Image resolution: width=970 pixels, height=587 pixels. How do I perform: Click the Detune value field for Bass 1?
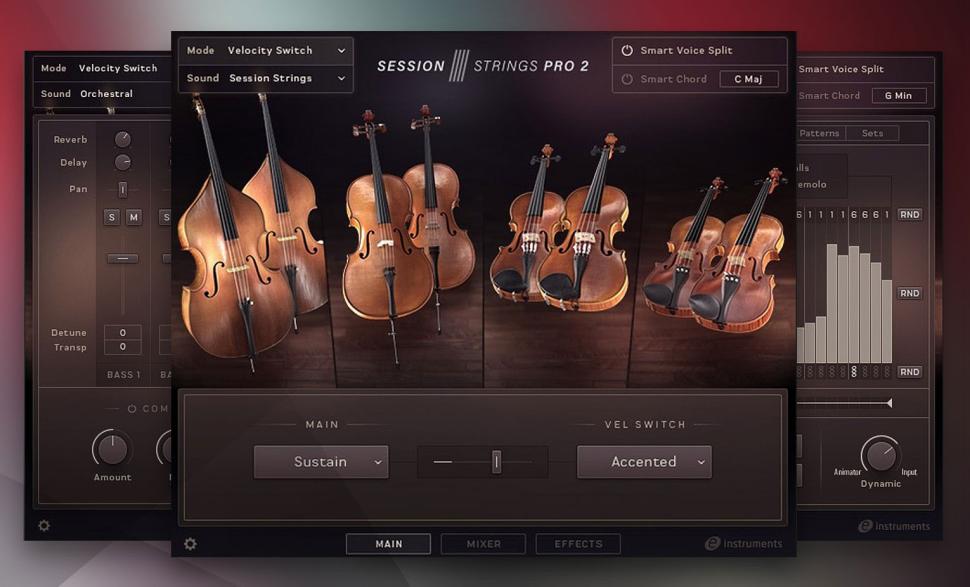coord(122,332)
